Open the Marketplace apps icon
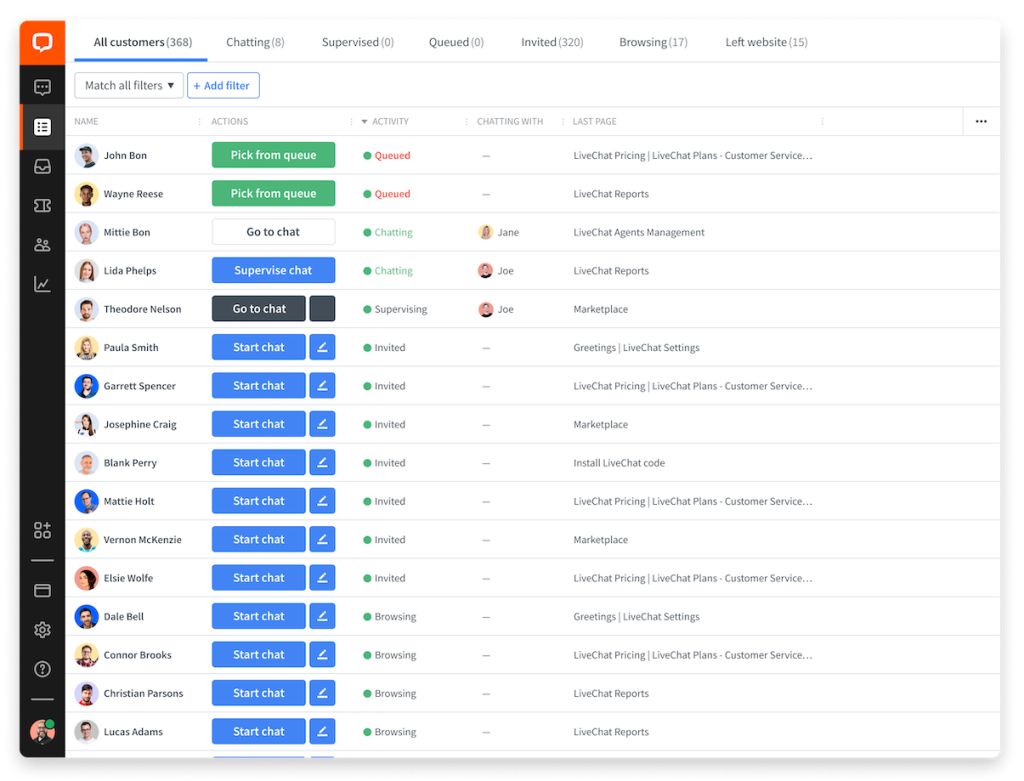Screen dimensions: 1024x781 pos(42,530)
